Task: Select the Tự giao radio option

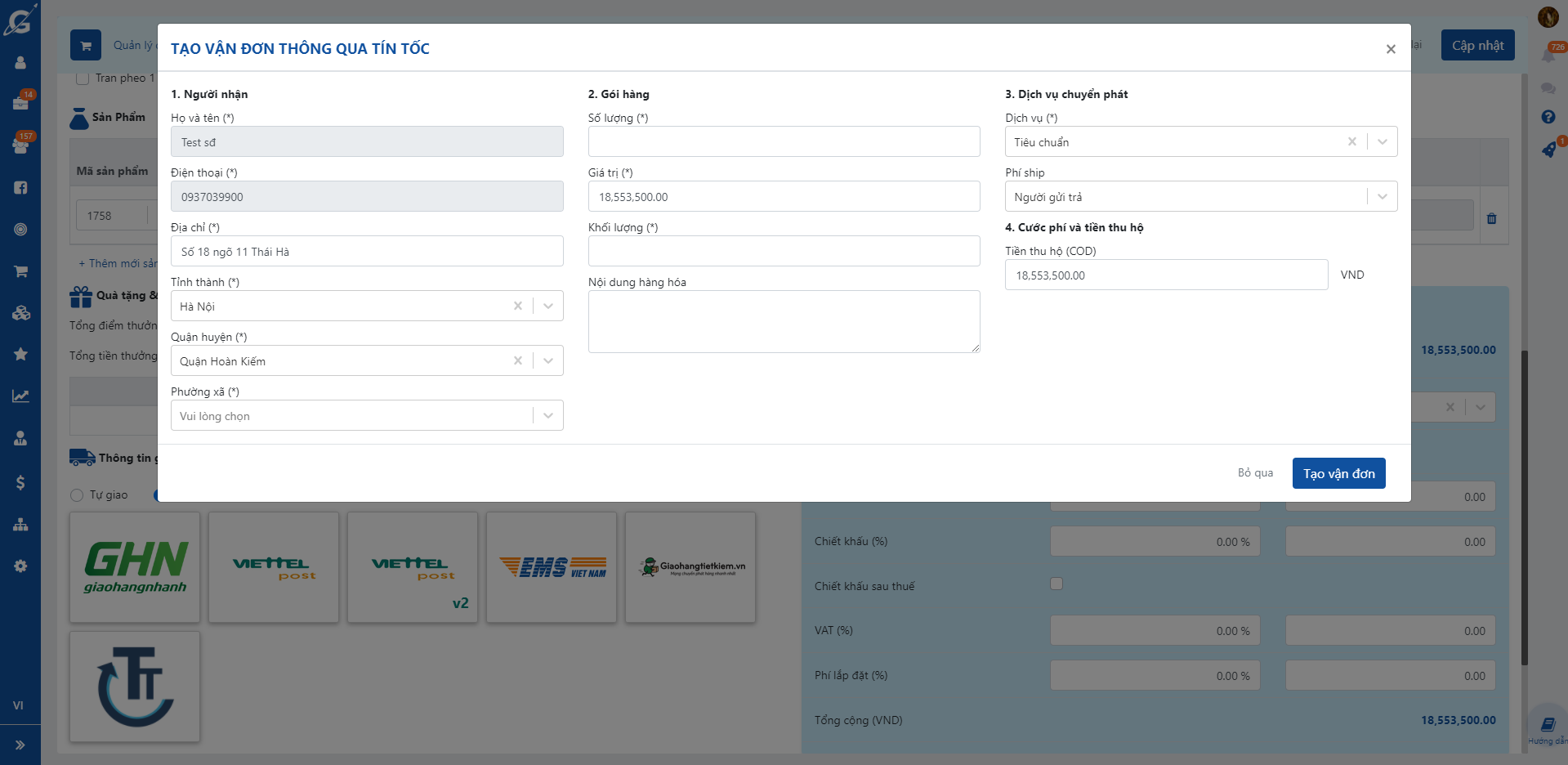Action: point(77,495)
